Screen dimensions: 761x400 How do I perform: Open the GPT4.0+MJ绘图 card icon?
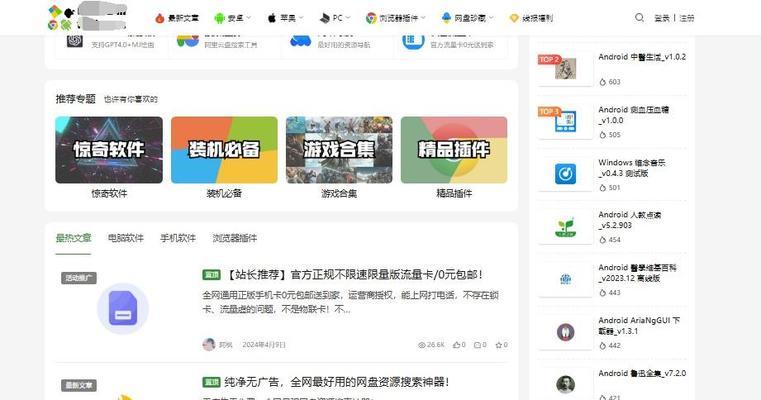tap(75, 41)
